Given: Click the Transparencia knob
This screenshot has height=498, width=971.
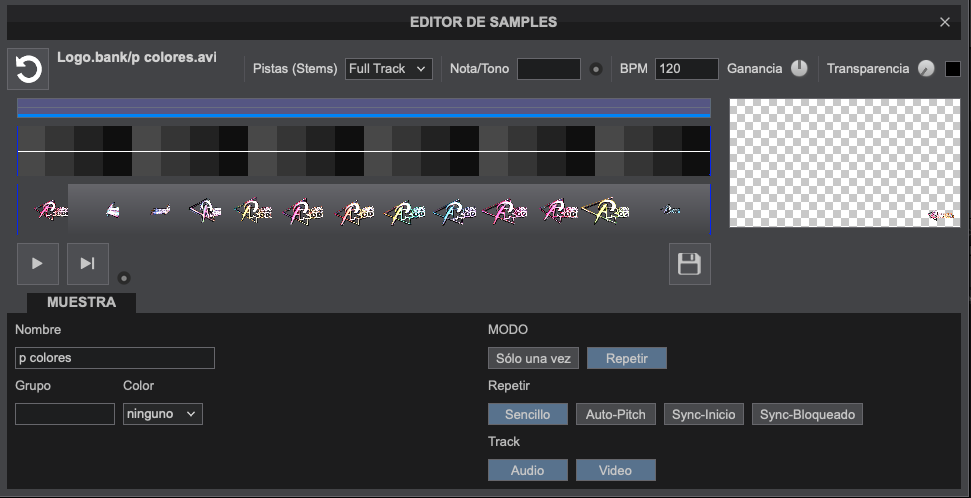Looking at the screenshot, I should tap(926, 69).
